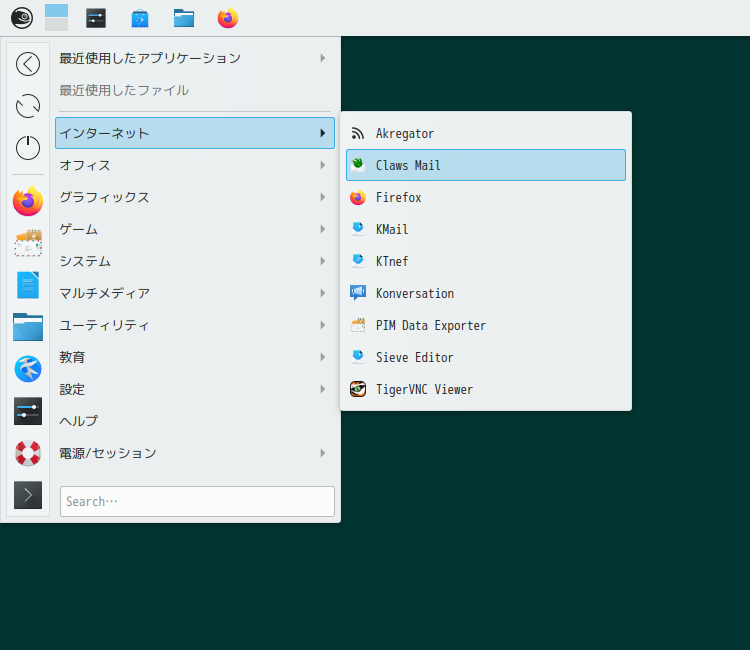Open the lifebuoy help favorite in the sidebar

pyautogui.click(x=28, y=453)
